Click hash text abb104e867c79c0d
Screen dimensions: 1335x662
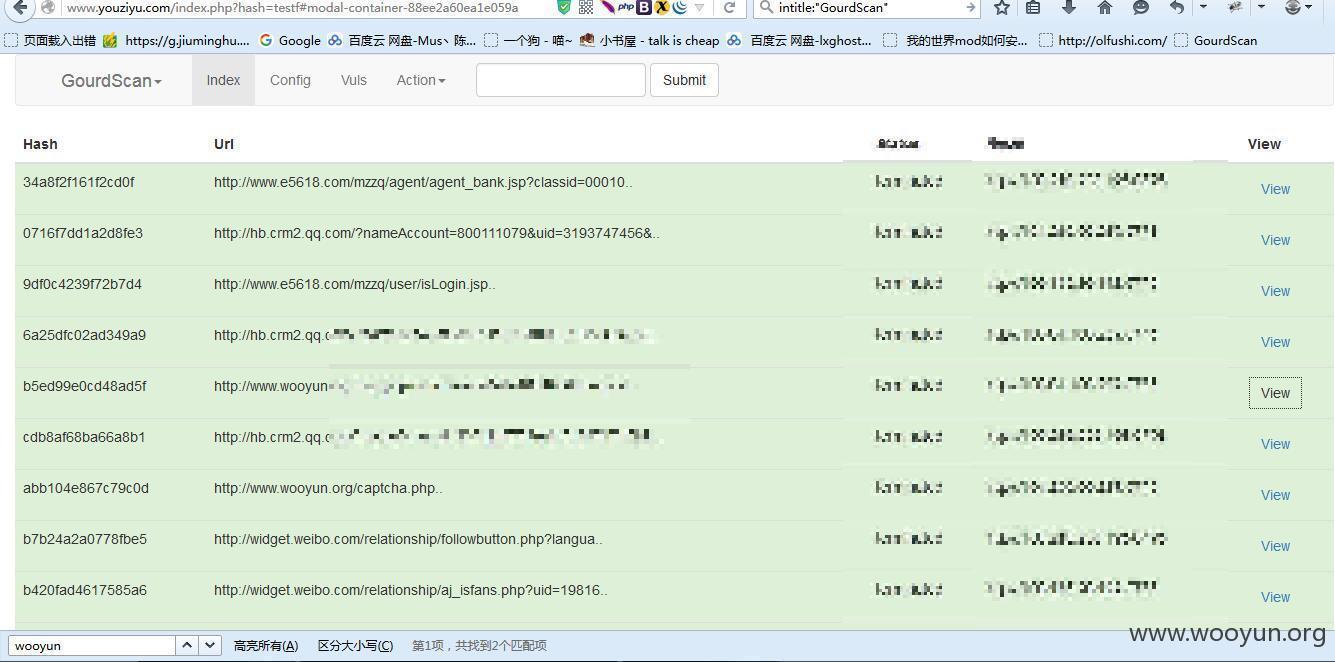pyautogui.click(x=86, y=488)
